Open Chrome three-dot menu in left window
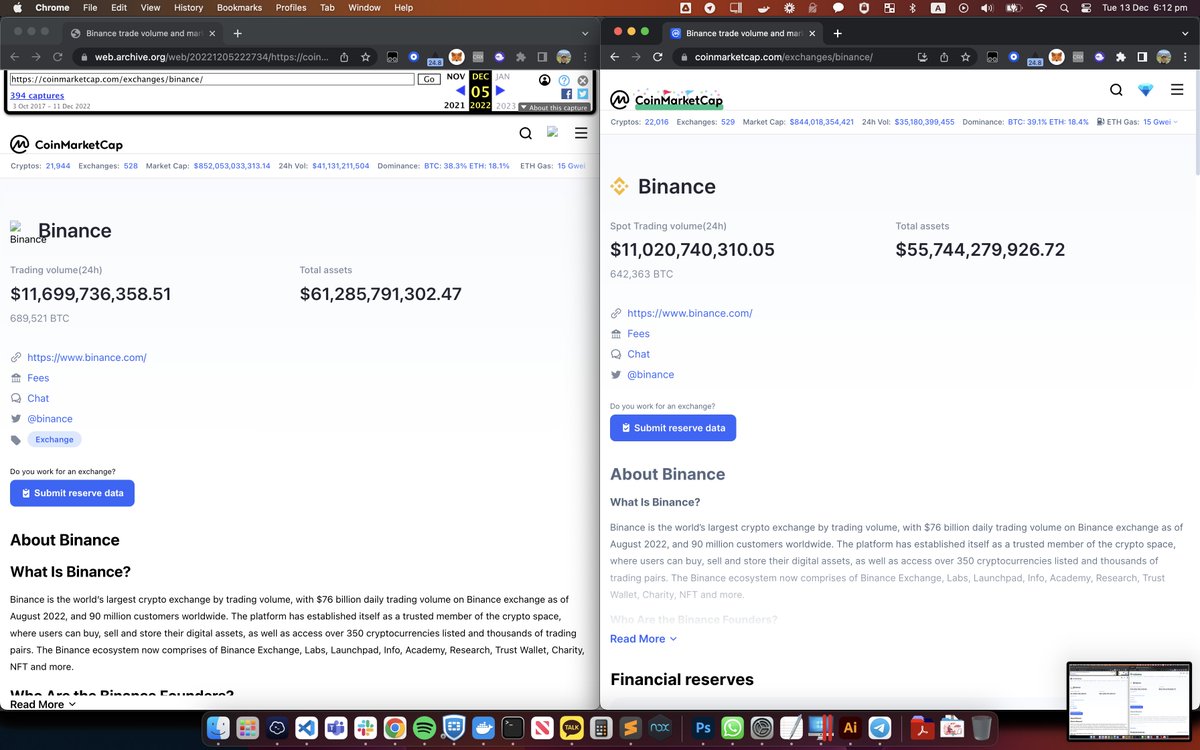The width and height of the screenshot is (1200, 750). point(585,57)
